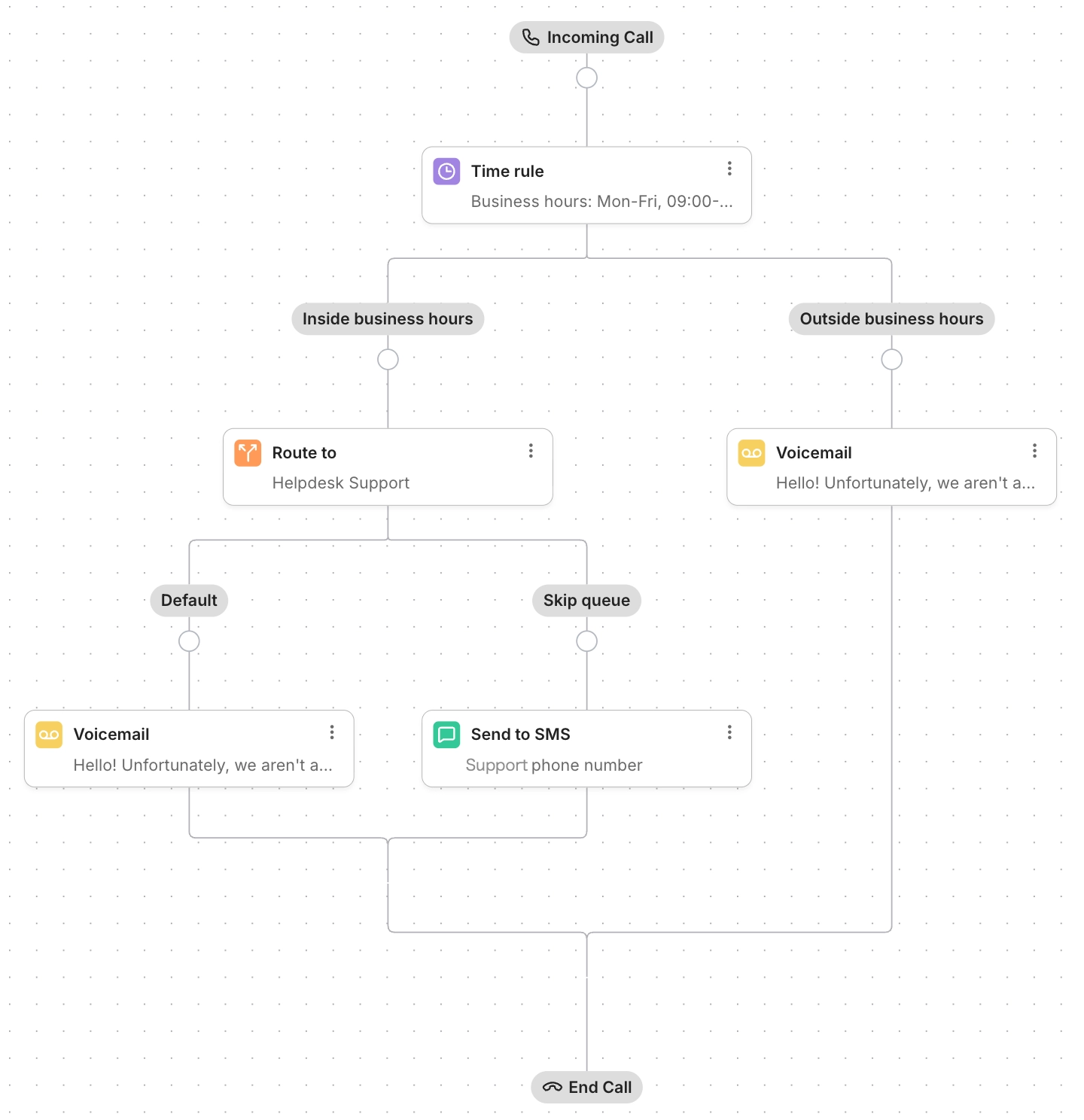The width and height of the screenshot is (1084, 1120).
Task: Select the chat icon on the Send to SMS node
Action: point(446,734)
